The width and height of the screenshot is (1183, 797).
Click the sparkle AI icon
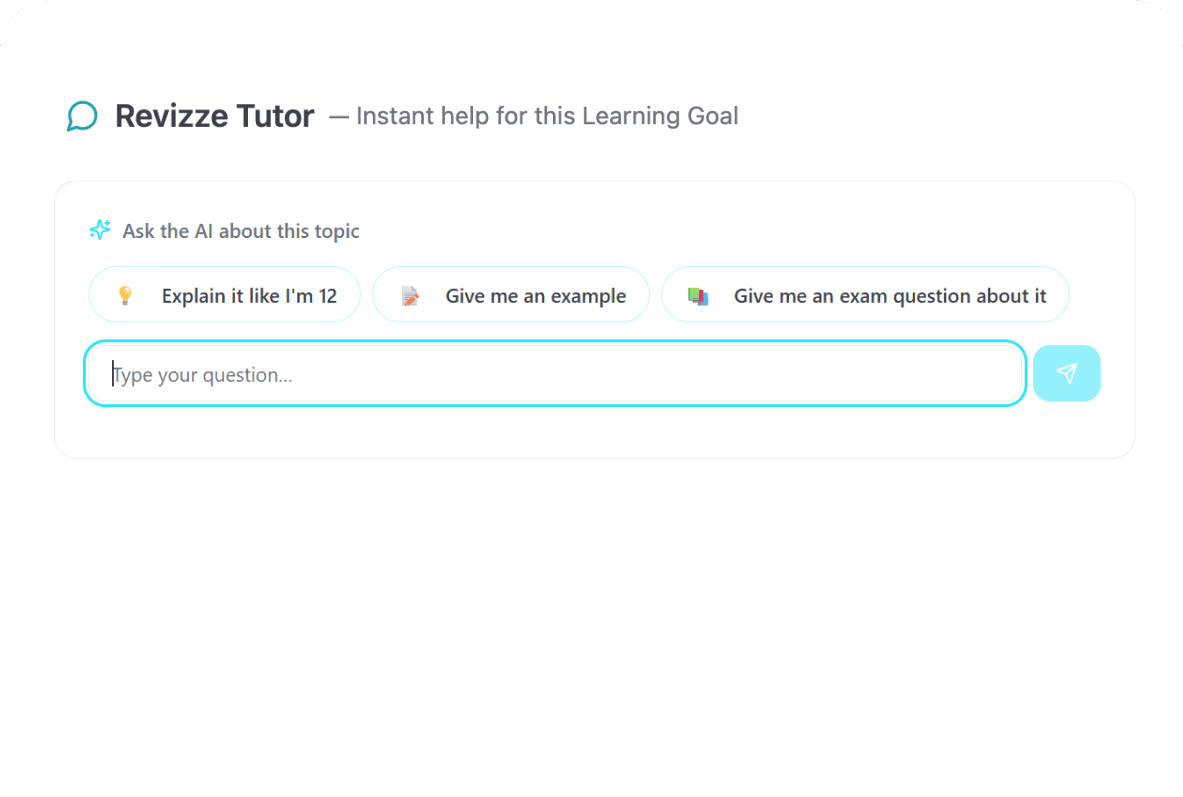click(100, 229)
